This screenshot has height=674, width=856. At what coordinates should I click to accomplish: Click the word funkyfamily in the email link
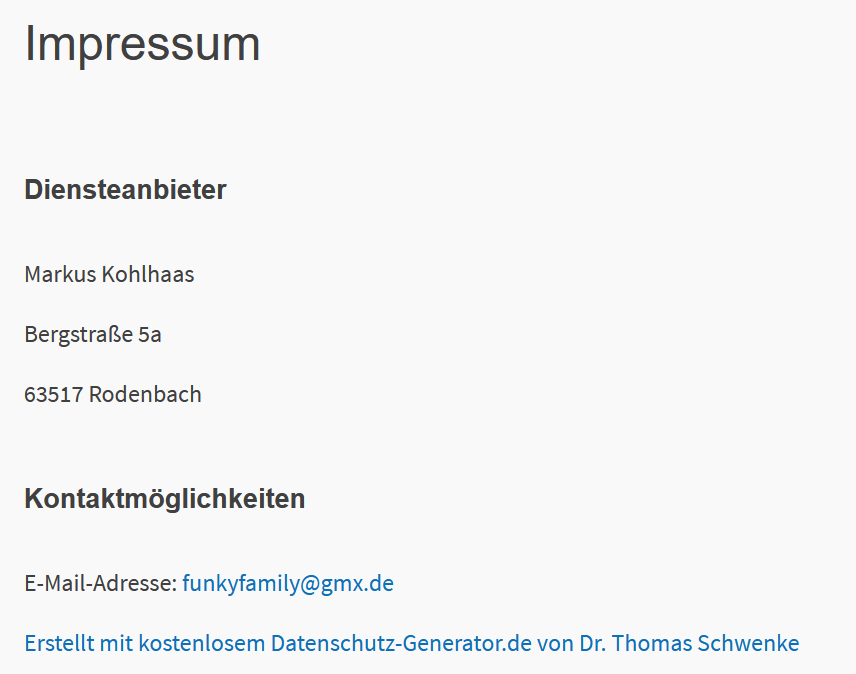coord(236,583)
